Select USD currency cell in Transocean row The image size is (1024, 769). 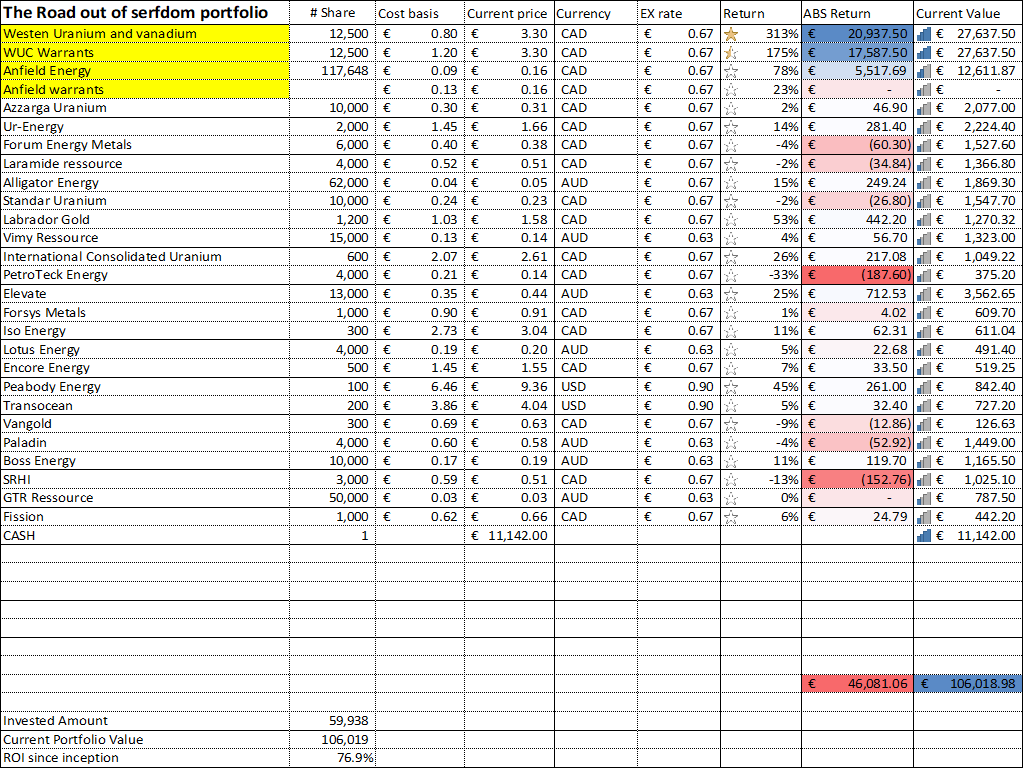pos(596,406)
